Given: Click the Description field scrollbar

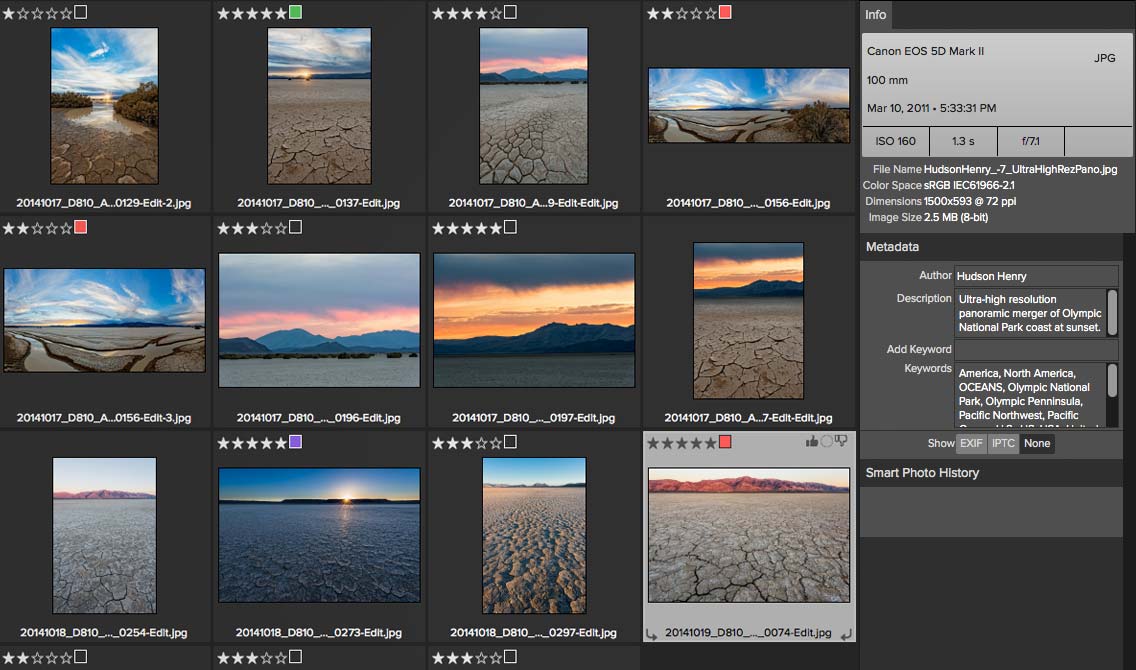Looking at the screenshot, I should 1112,312.
